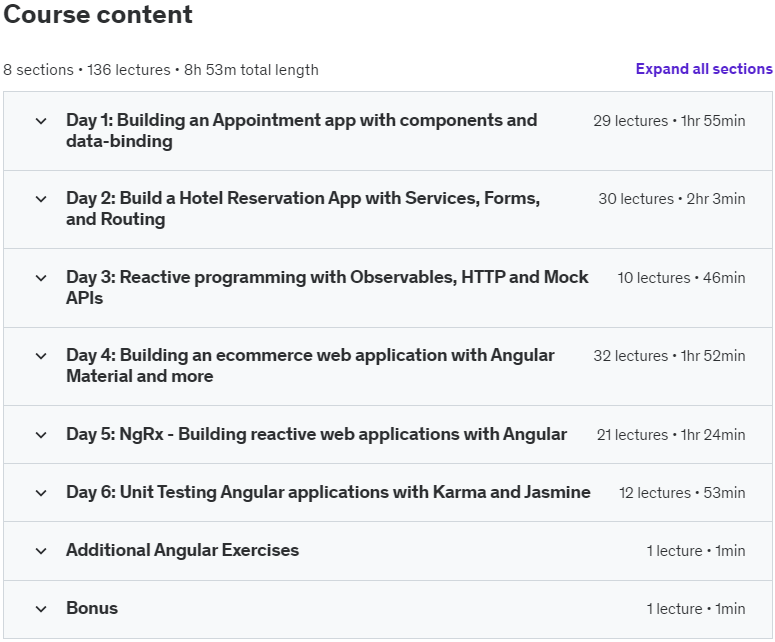The width and height of the screenshot is (775, 642).
Task: Click Expand all sections link
Action: 704,69
